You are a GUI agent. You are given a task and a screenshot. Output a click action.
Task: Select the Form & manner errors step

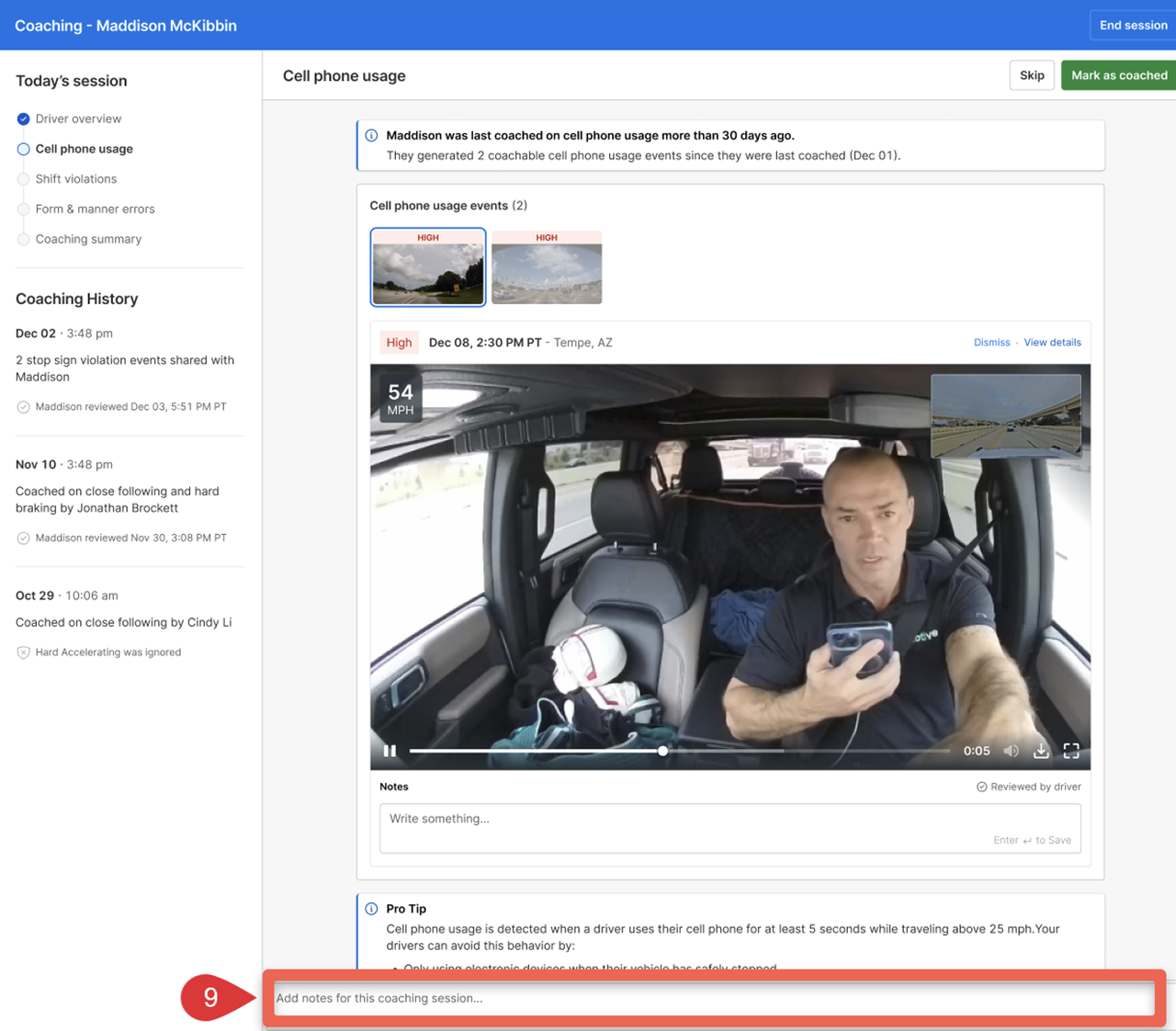pyautogui.click(x=95, y=210)
